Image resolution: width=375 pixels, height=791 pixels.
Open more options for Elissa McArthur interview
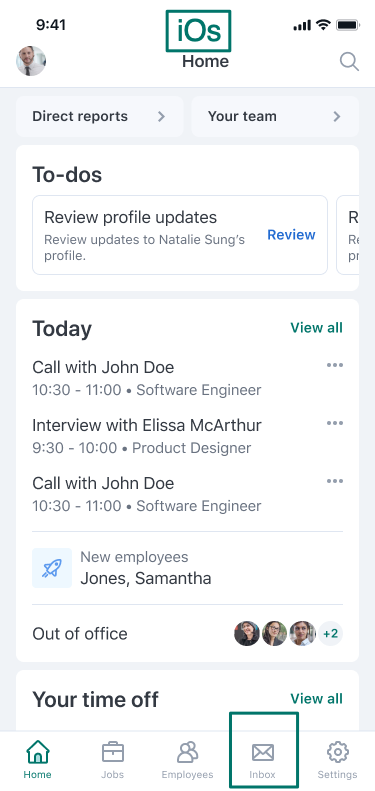(x=335, y=423)
